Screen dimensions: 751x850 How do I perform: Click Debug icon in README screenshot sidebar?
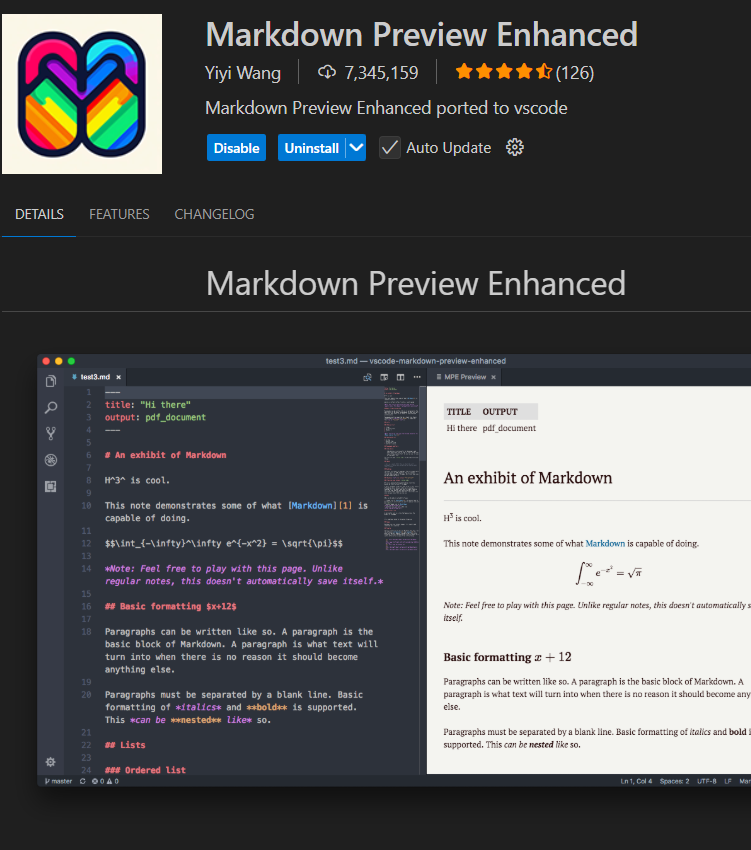tap(51, 460)
